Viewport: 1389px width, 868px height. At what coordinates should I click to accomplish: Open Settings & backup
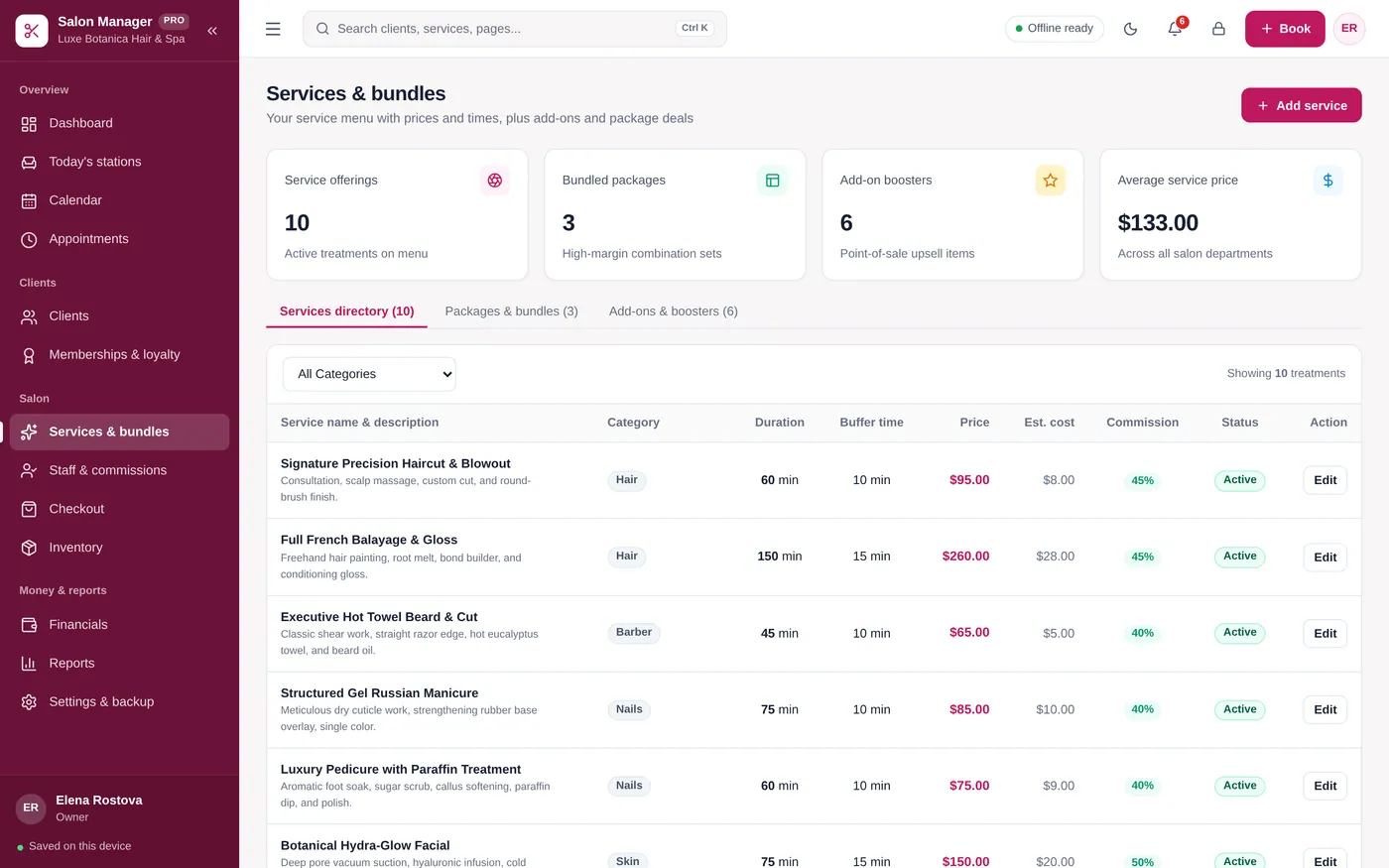click(x=119, y=701)
